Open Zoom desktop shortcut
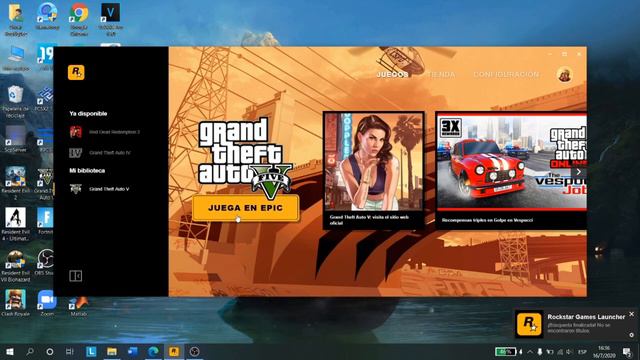 click(x=47, y=302)
